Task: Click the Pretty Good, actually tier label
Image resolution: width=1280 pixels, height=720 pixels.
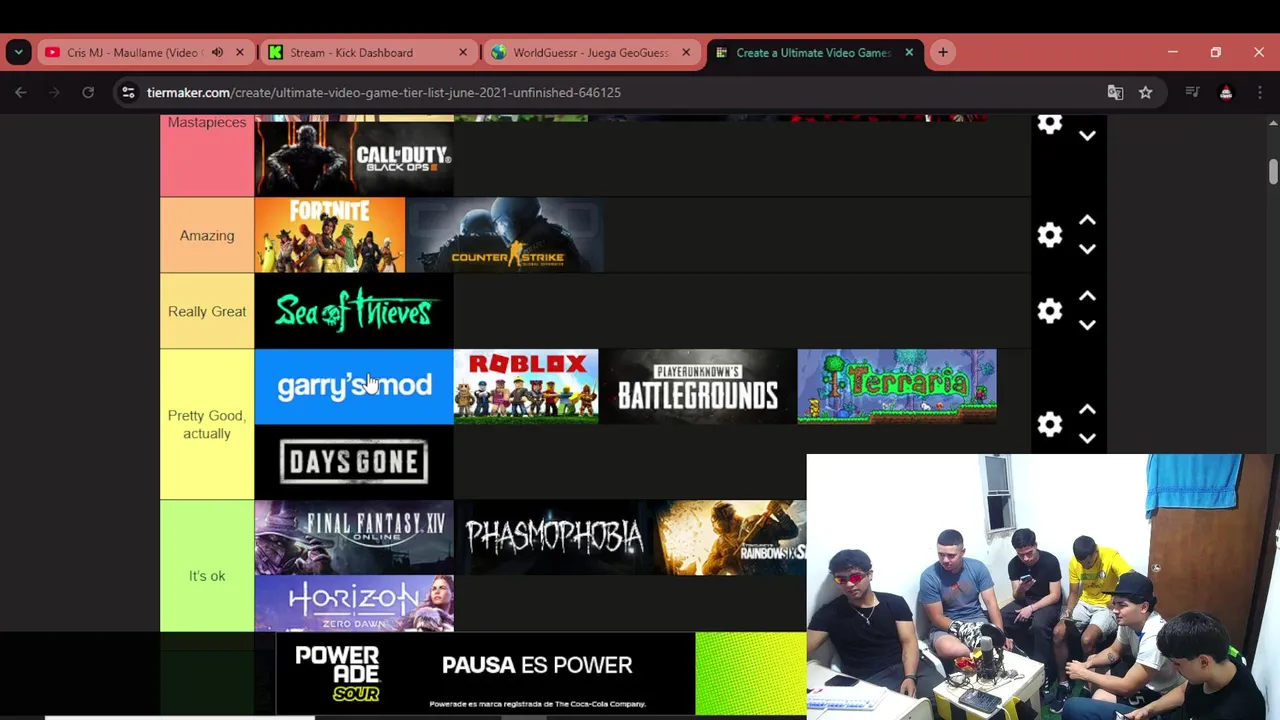Action: pos(207,424)
